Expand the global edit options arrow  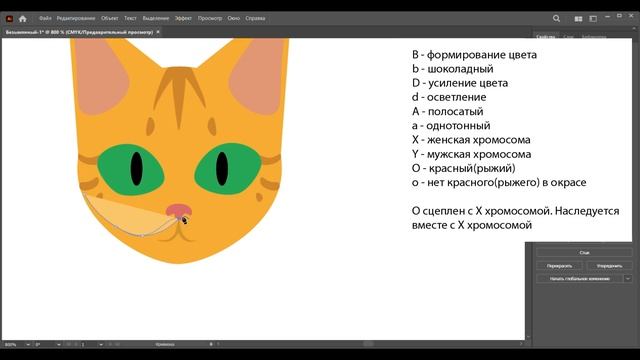[x=628, y=279]
